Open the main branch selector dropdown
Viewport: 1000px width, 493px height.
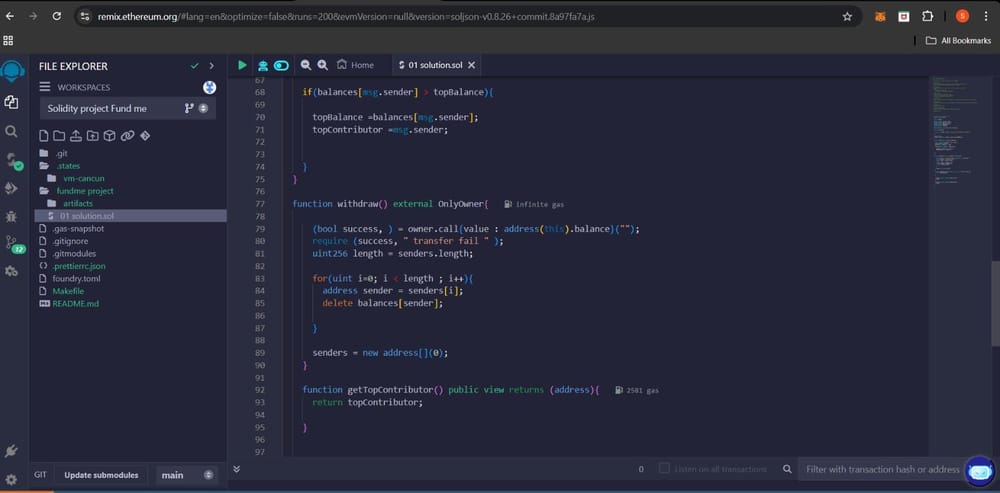click(x=187, y=475)
